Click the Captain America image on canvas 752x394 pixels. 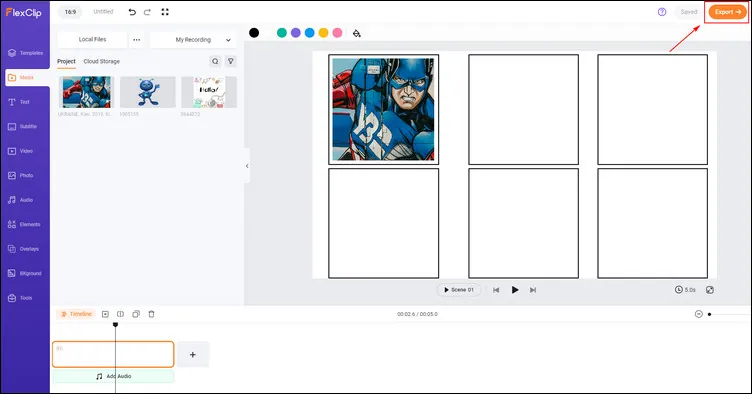tap(383, 109)
